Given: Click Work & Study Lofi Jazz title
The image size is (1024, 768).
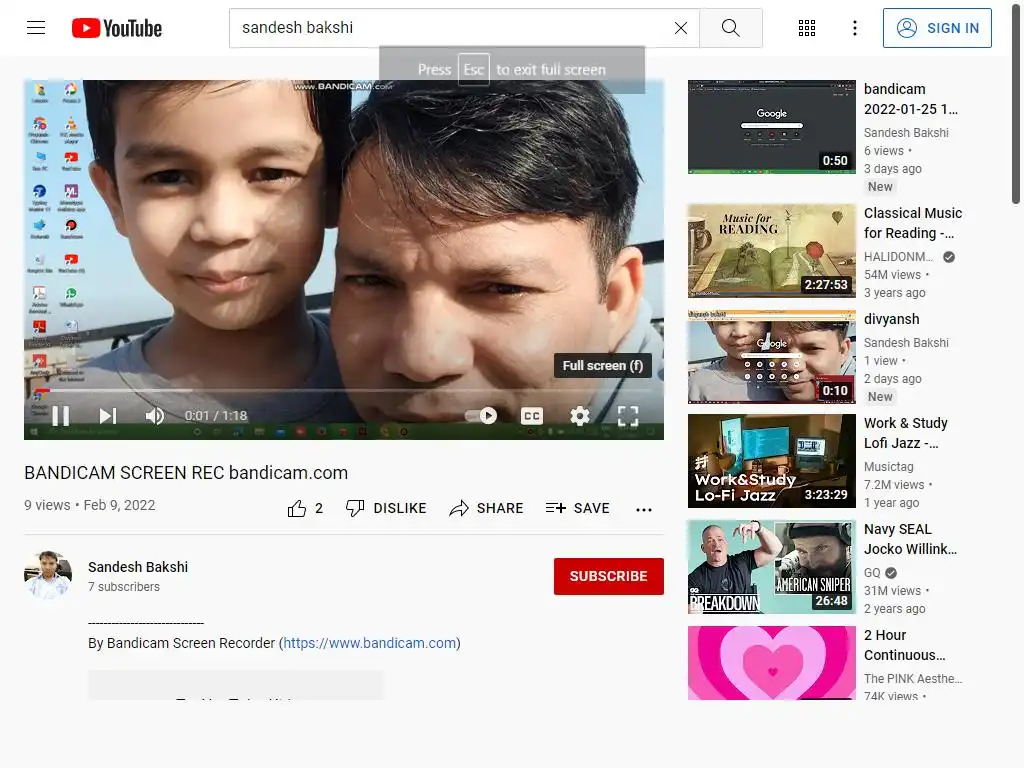Looking at the screenshot, I should click(x=905, y=433).
